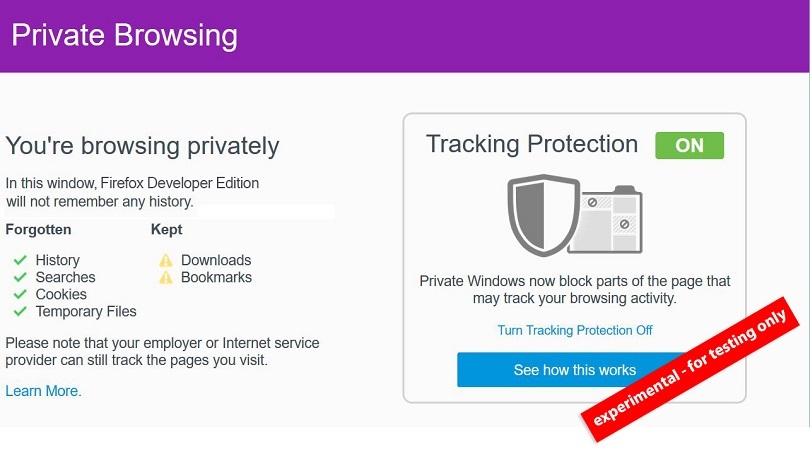Open the Learn More link
This screenshot has width=810, height=456.
(x=43, y=391)
